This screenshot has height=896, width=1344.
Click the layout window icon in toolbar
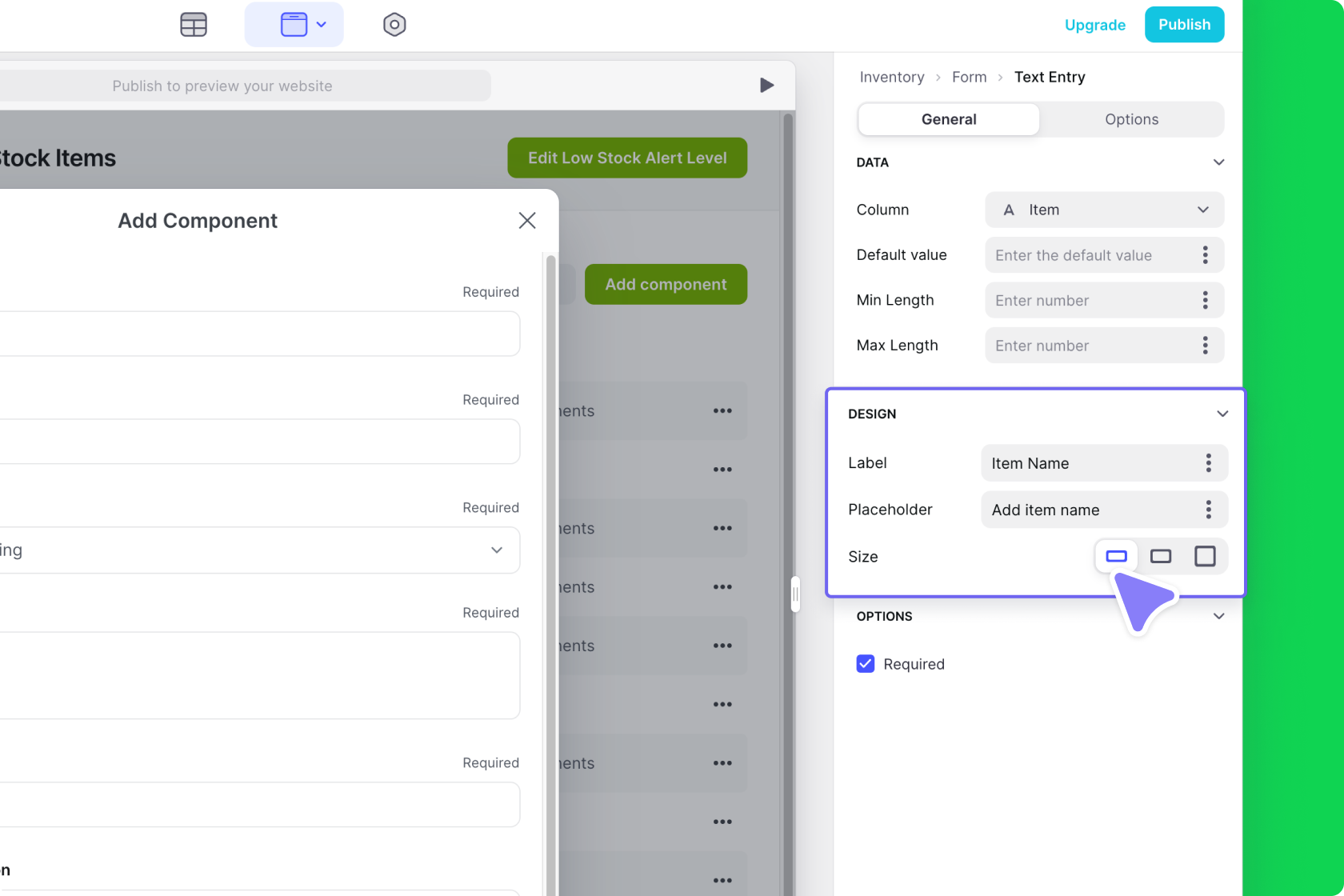[x=294, y=25]
